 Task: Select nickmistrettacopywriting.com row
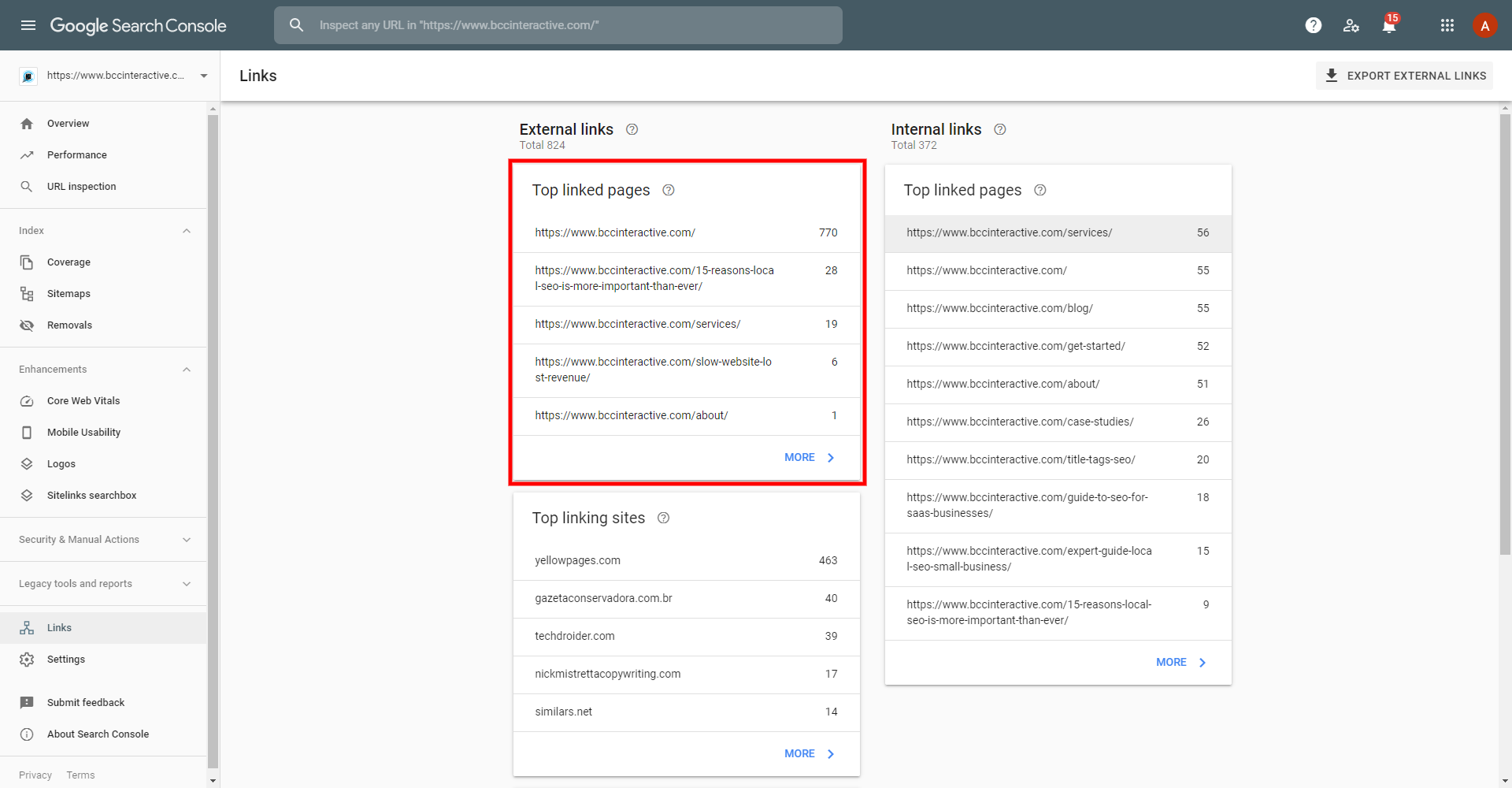tap(687, 675)
